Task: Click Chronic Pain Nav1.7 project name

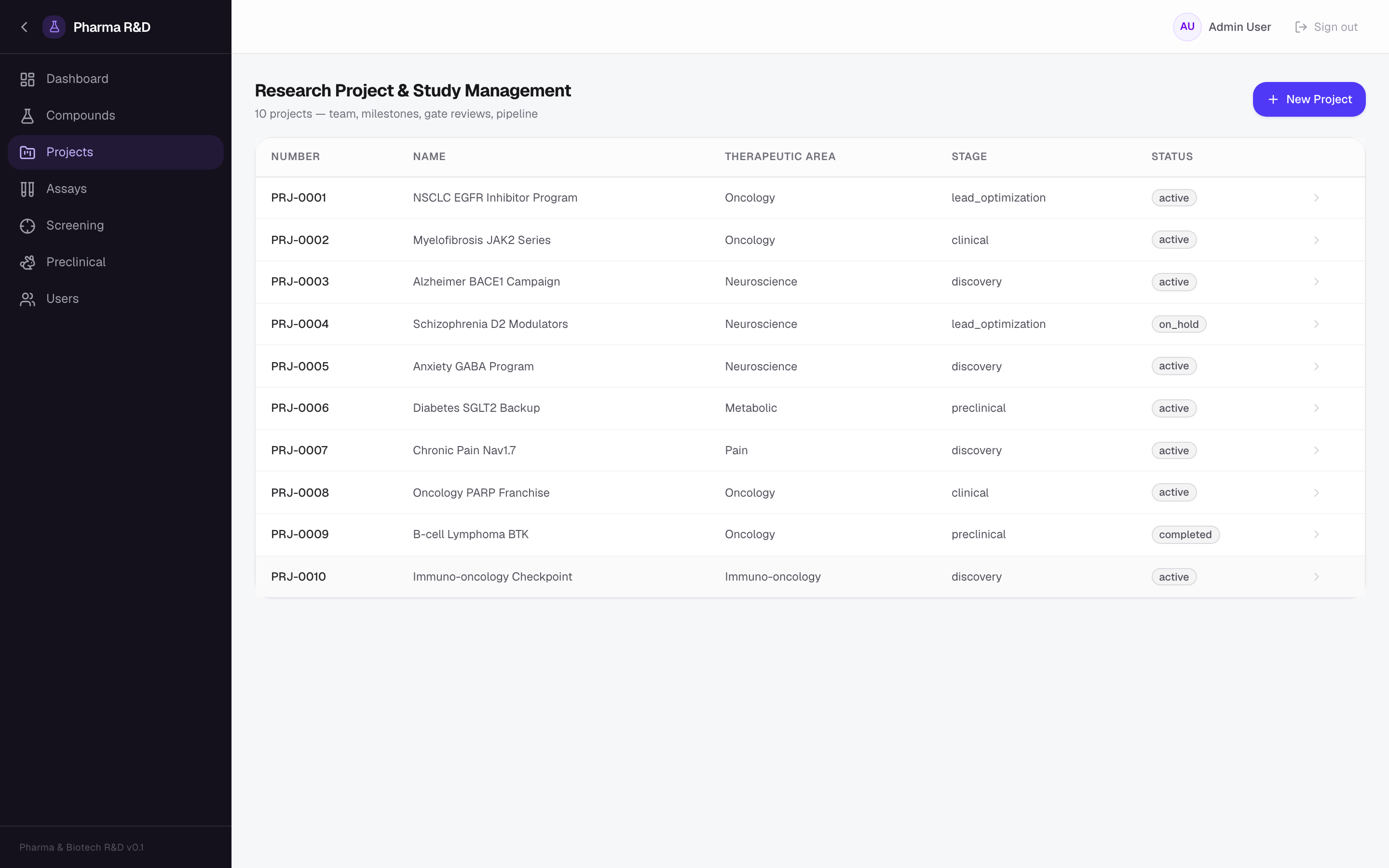Action: pos(464,451)
